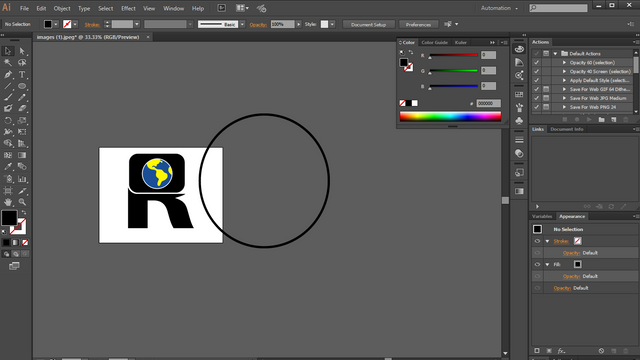Image resolution: width=640 pixels, height=360 pixels.
Task: Select the Column Graph tool
Action: pos(22,179)
